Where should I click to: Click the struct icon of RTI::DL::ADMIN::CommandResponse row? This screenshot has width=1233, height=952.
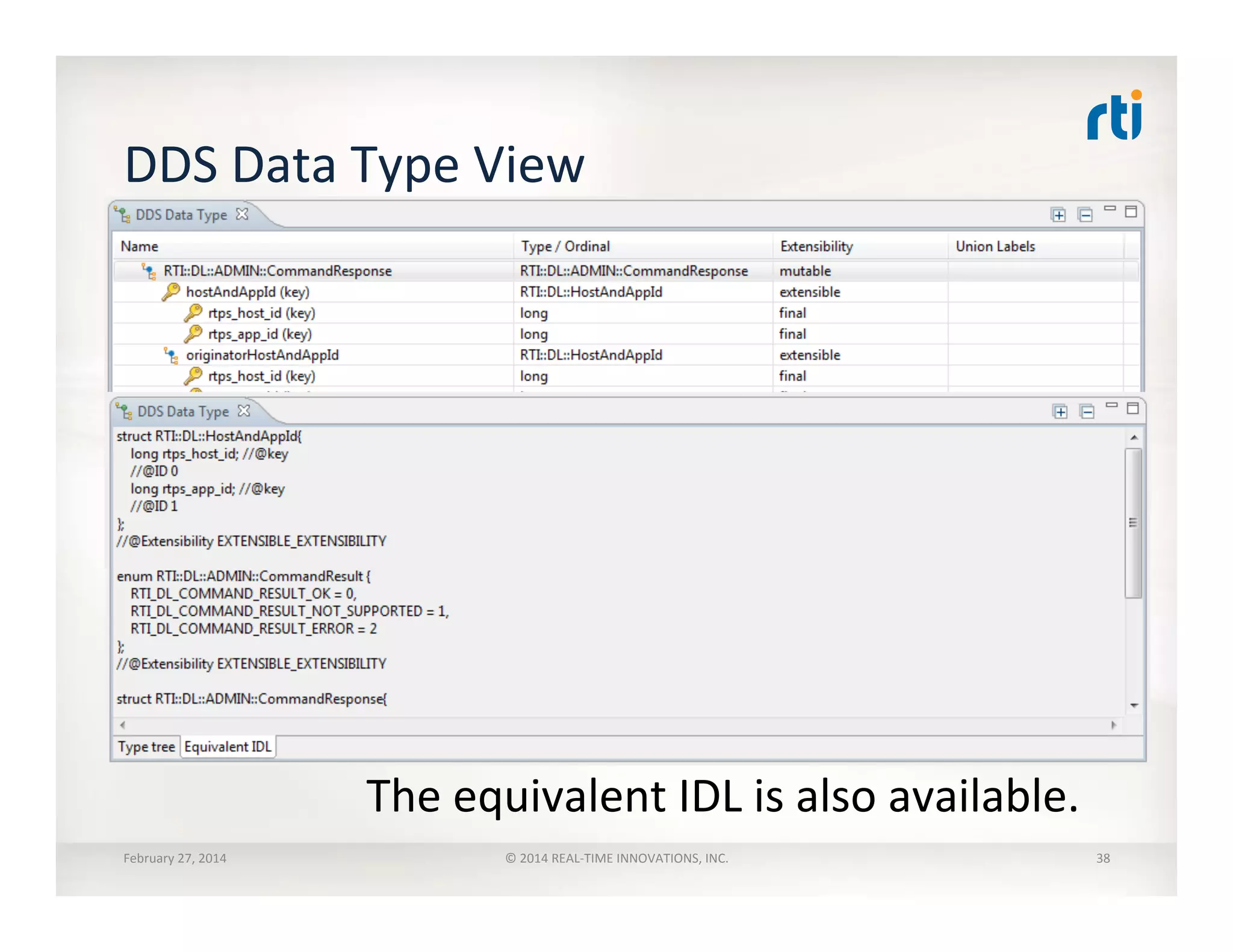149,271
